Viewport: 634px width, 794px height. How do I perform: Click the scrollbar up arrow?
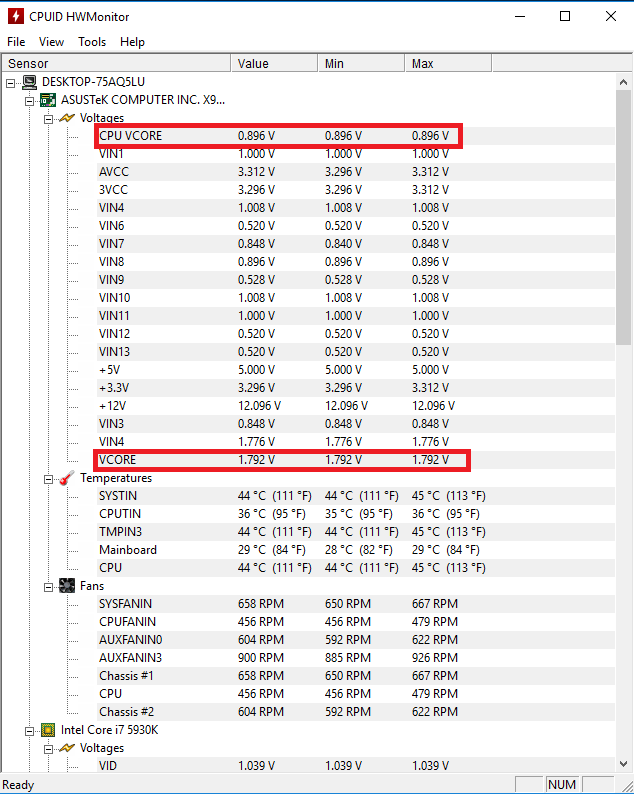623,82
